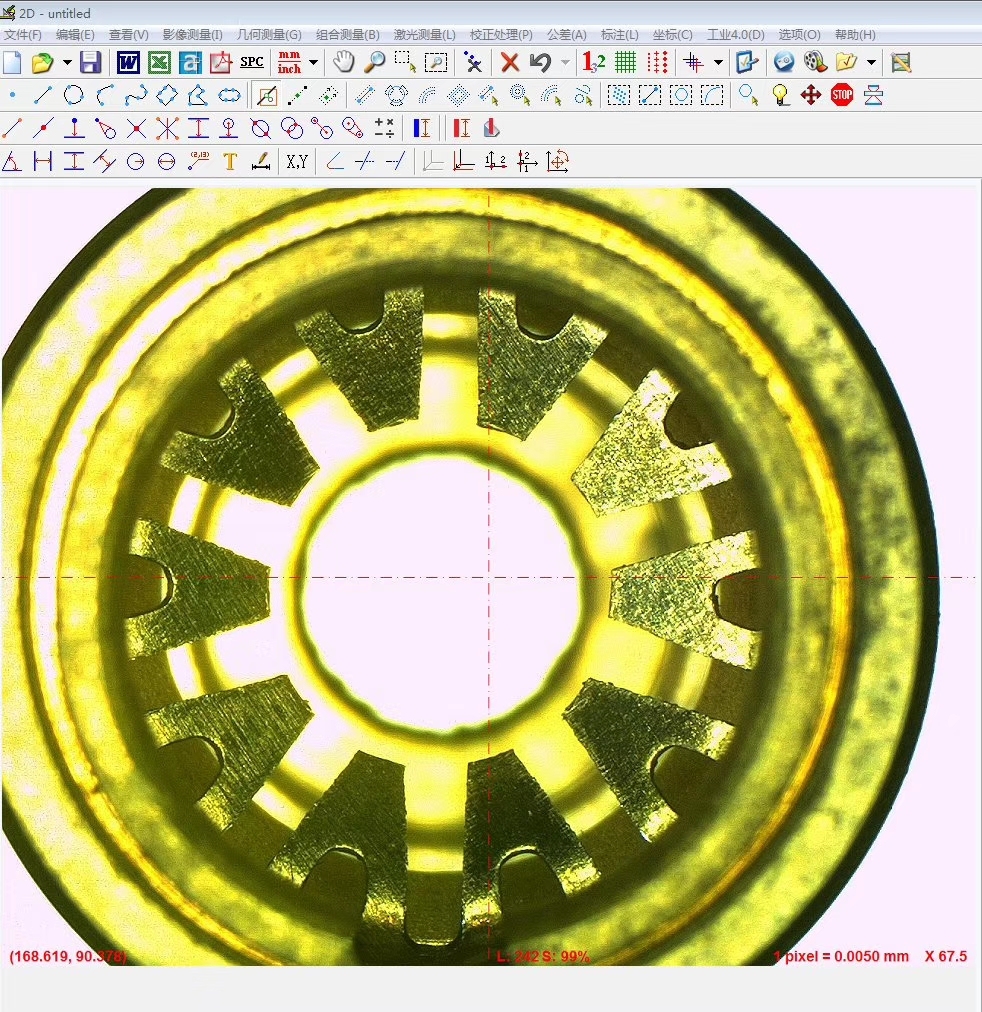The image size is (982, 1012).
Task: Open the 影像测量(I) menu
Action: pos(193,35)
